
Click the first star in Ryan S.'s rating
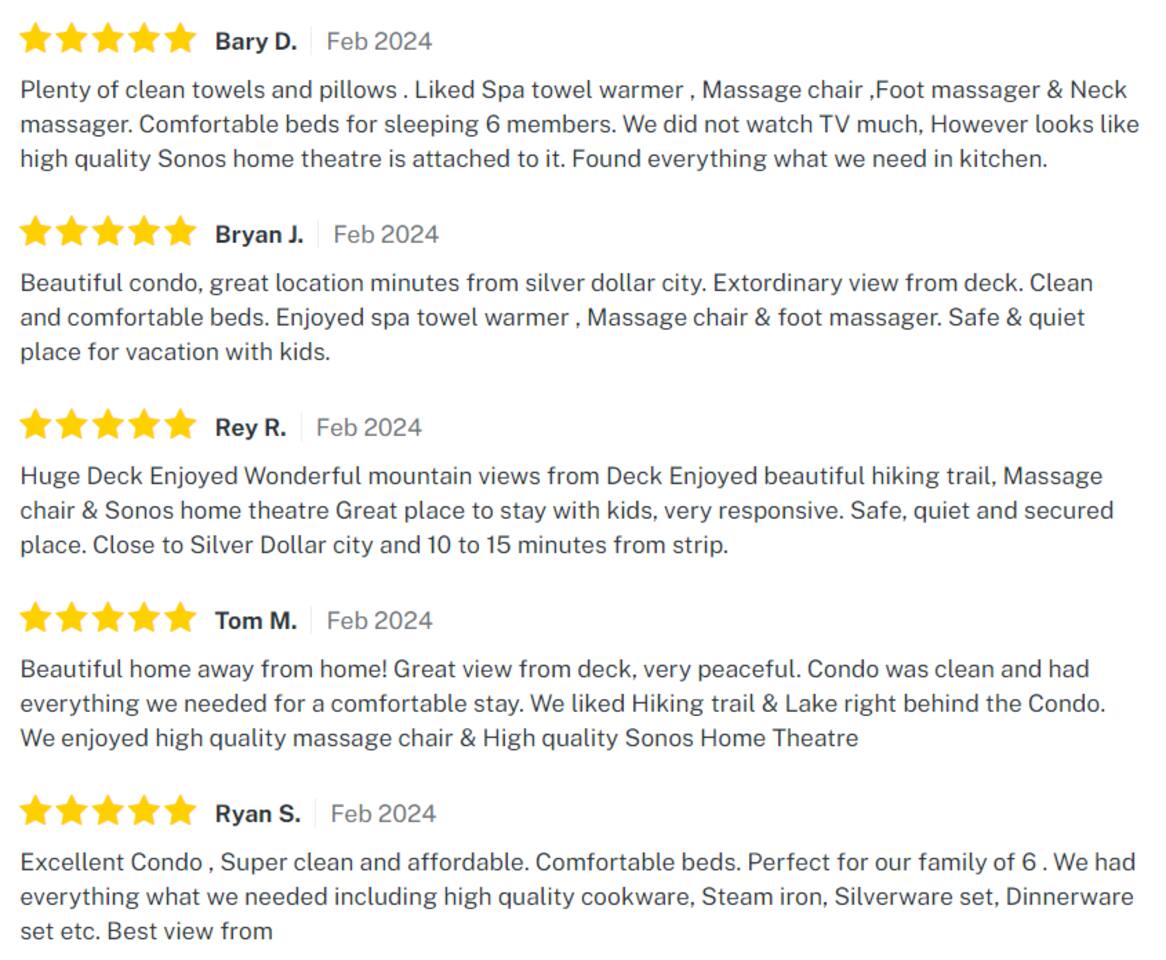pos(35,812)
